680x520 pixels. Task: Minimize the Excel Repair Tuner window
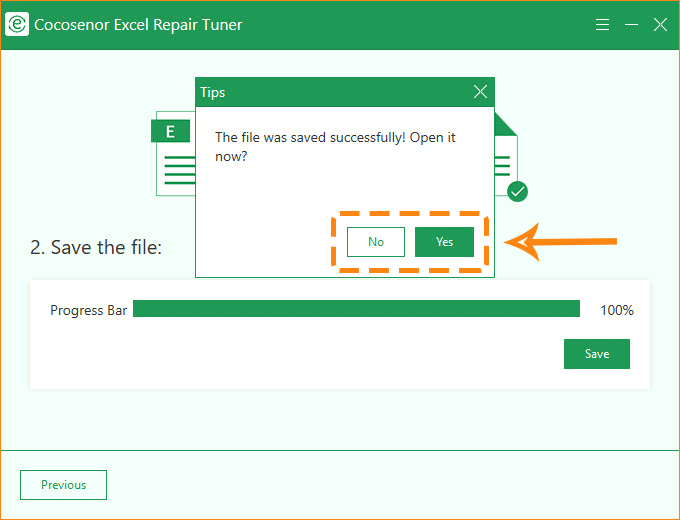point(631,25)
